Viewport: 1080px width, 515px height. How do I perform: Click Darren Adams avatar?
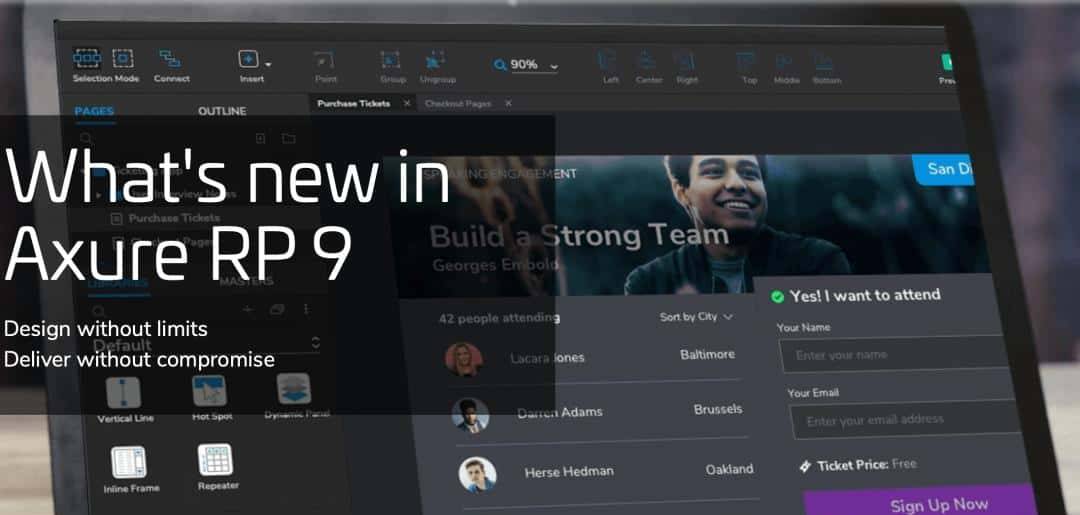click(x=470, y=415)
